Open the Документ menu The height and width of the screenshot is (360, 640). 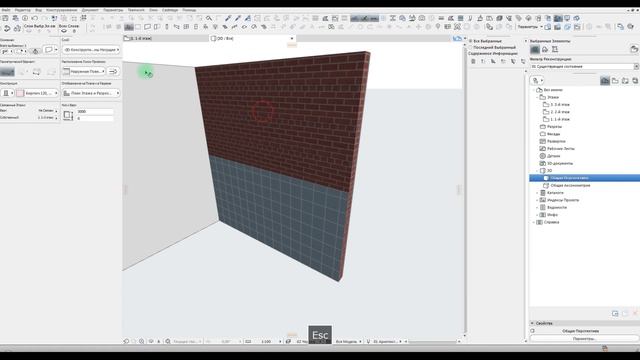pyautogui.click(x=90, y=10)
